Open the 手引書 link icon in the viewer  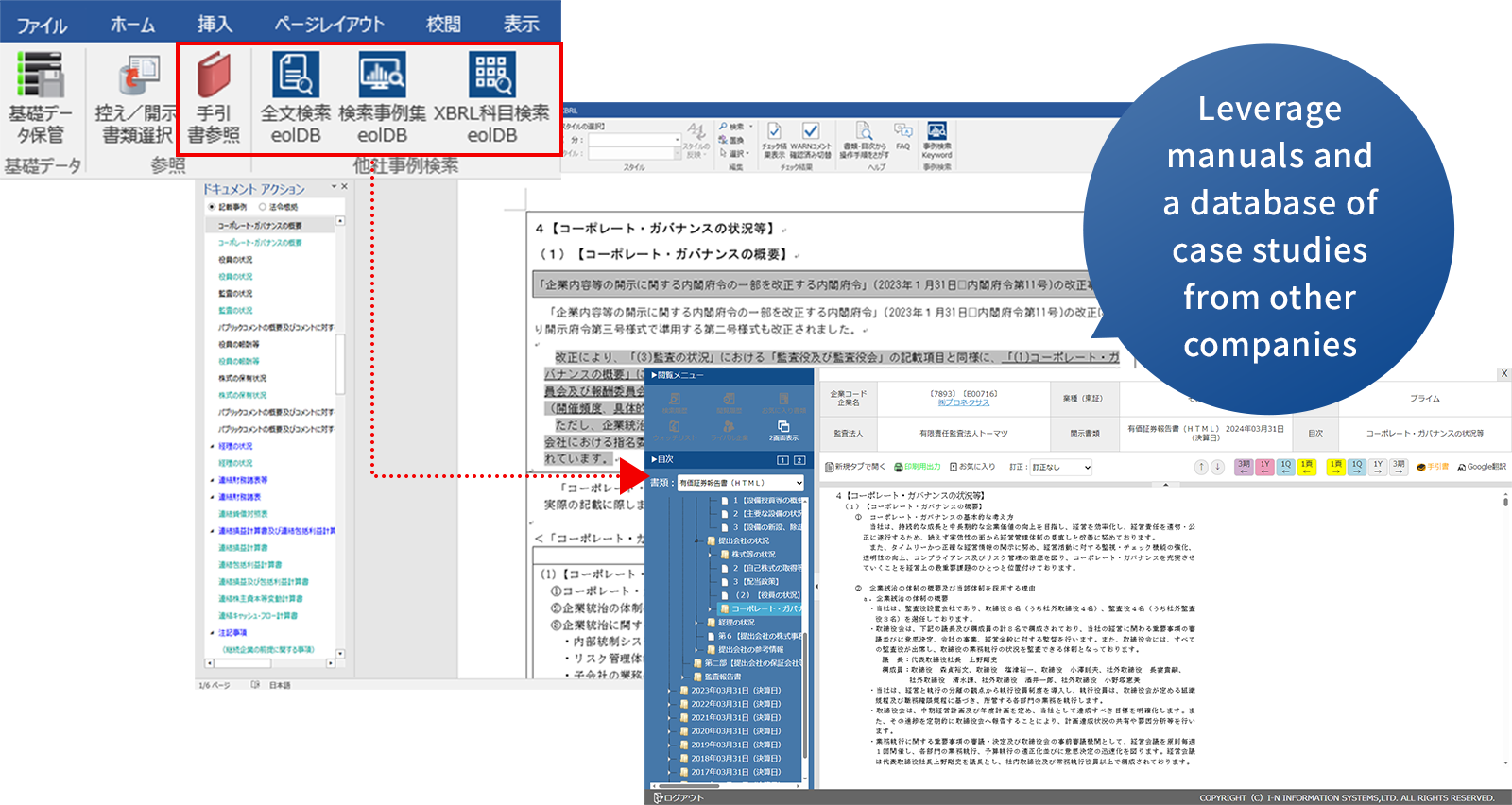click(1433, 467)
